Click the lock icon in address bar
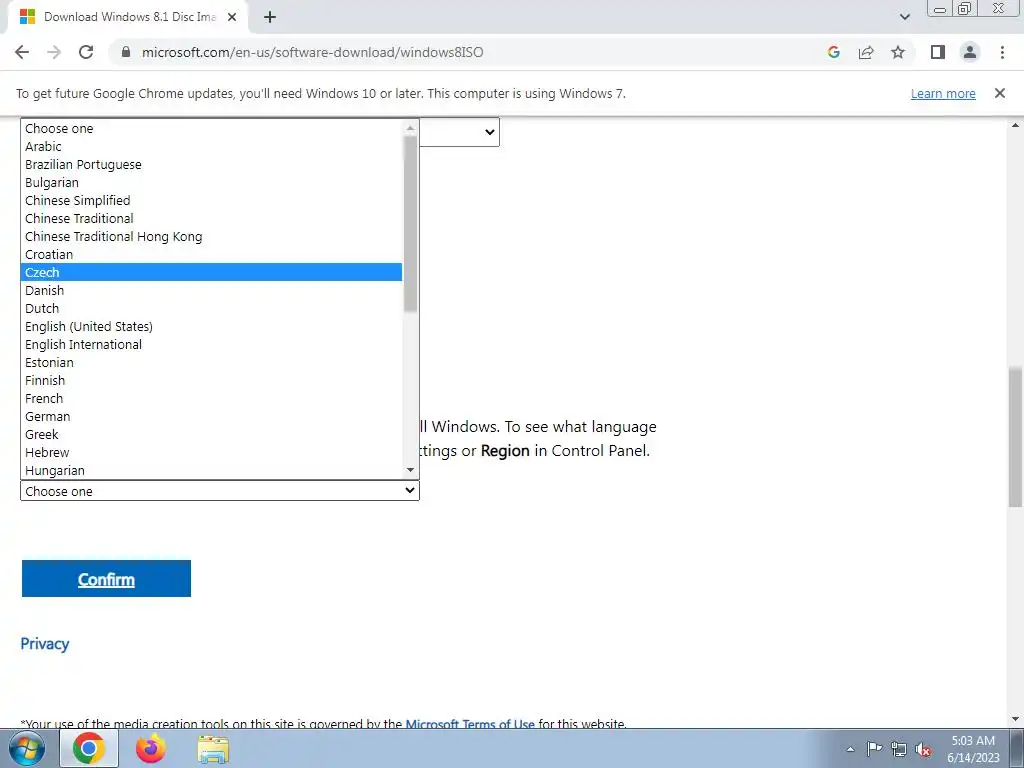The height and width of the screenshot is (768, 1024). point(126,52)
